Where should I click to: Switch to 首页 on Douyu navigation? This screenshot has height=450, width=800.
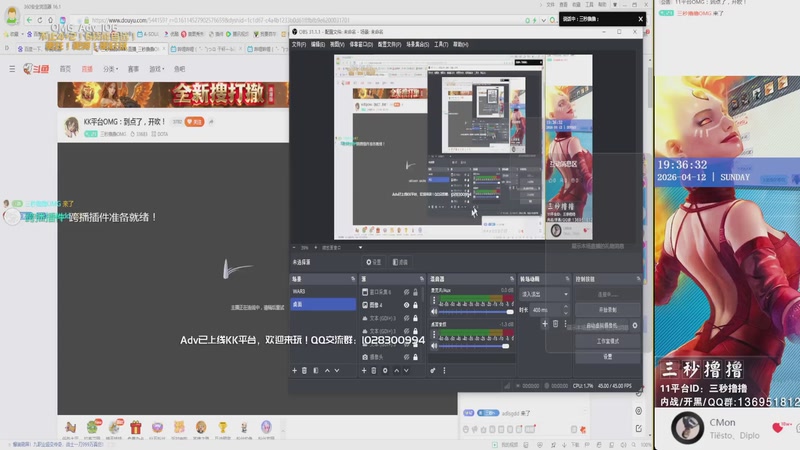coord(65,69)
